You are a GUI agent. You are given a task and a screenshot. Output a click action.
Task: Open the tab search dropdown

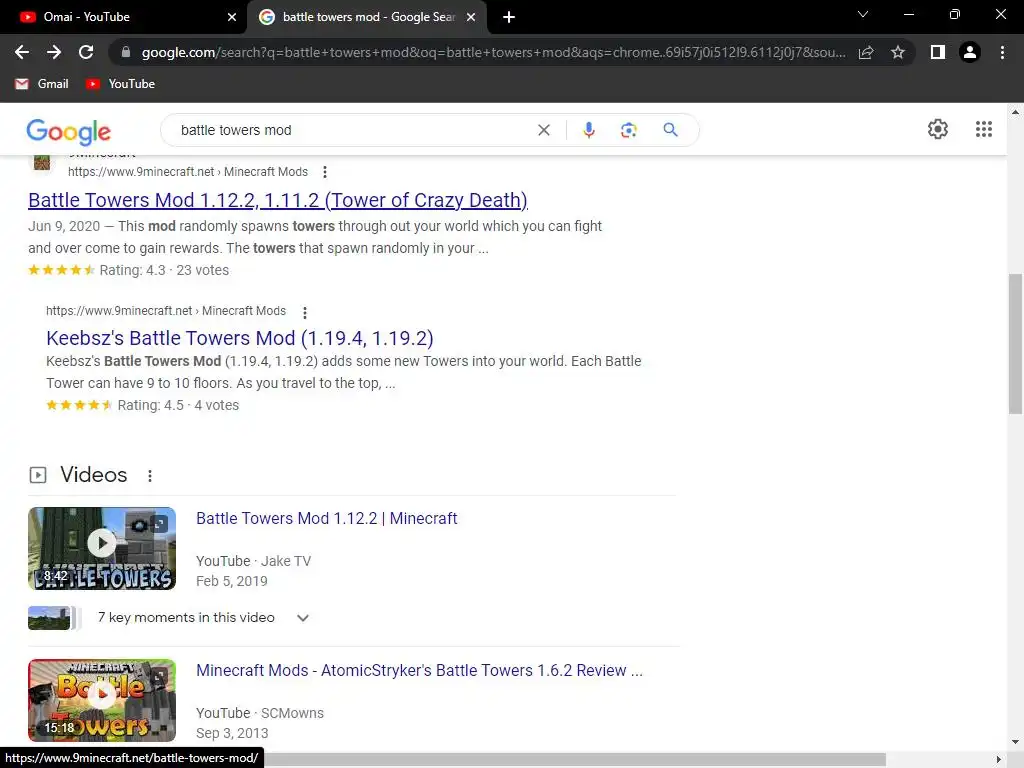pos(863,14)
